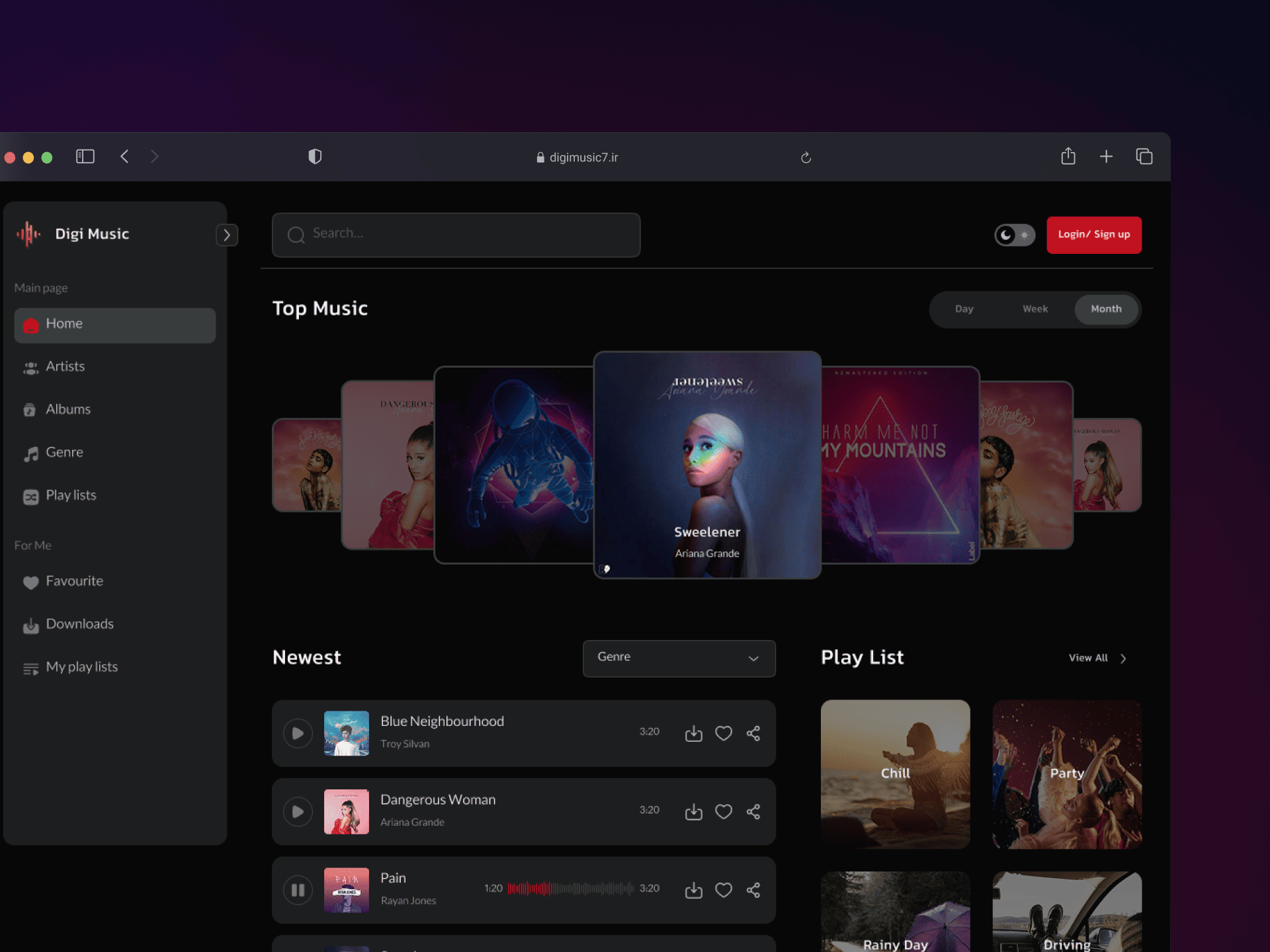Viewport: 1270px width, 952px height.
Task: Favorite the Dangerous Woman song
Action: click(x=724, y=811)
